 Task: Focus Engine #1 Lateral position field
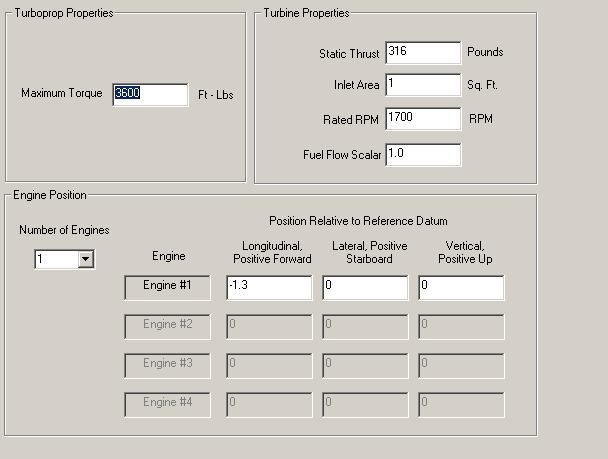coord(365,287)
